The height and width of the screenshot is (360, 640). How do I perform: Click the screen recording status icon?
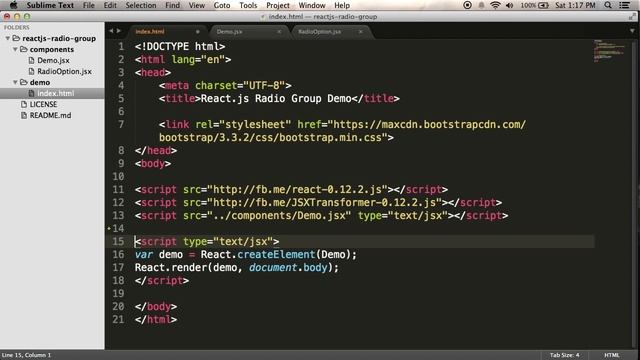click(x=467, y=5)
